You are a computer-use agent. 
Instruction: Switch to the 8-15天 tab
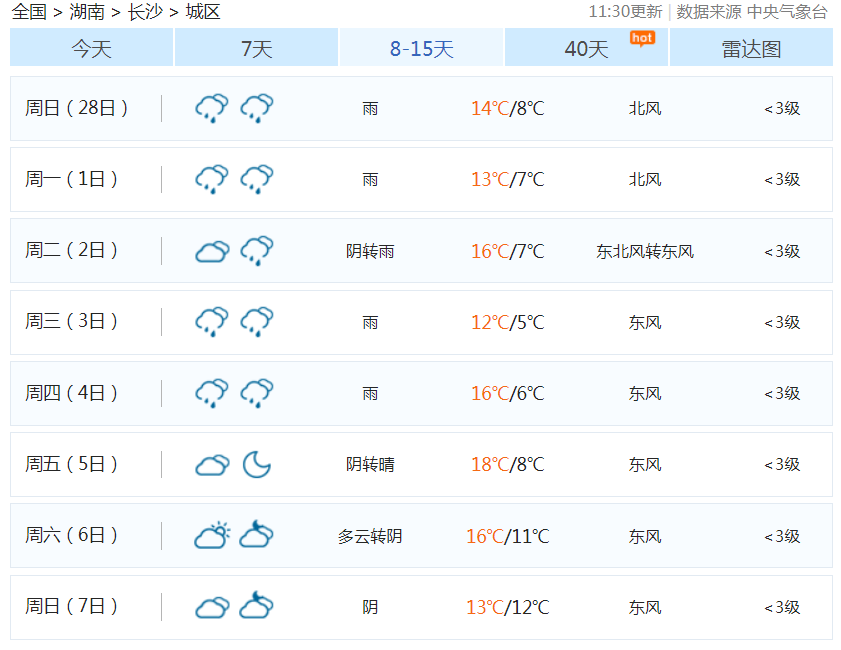[421, 47]
